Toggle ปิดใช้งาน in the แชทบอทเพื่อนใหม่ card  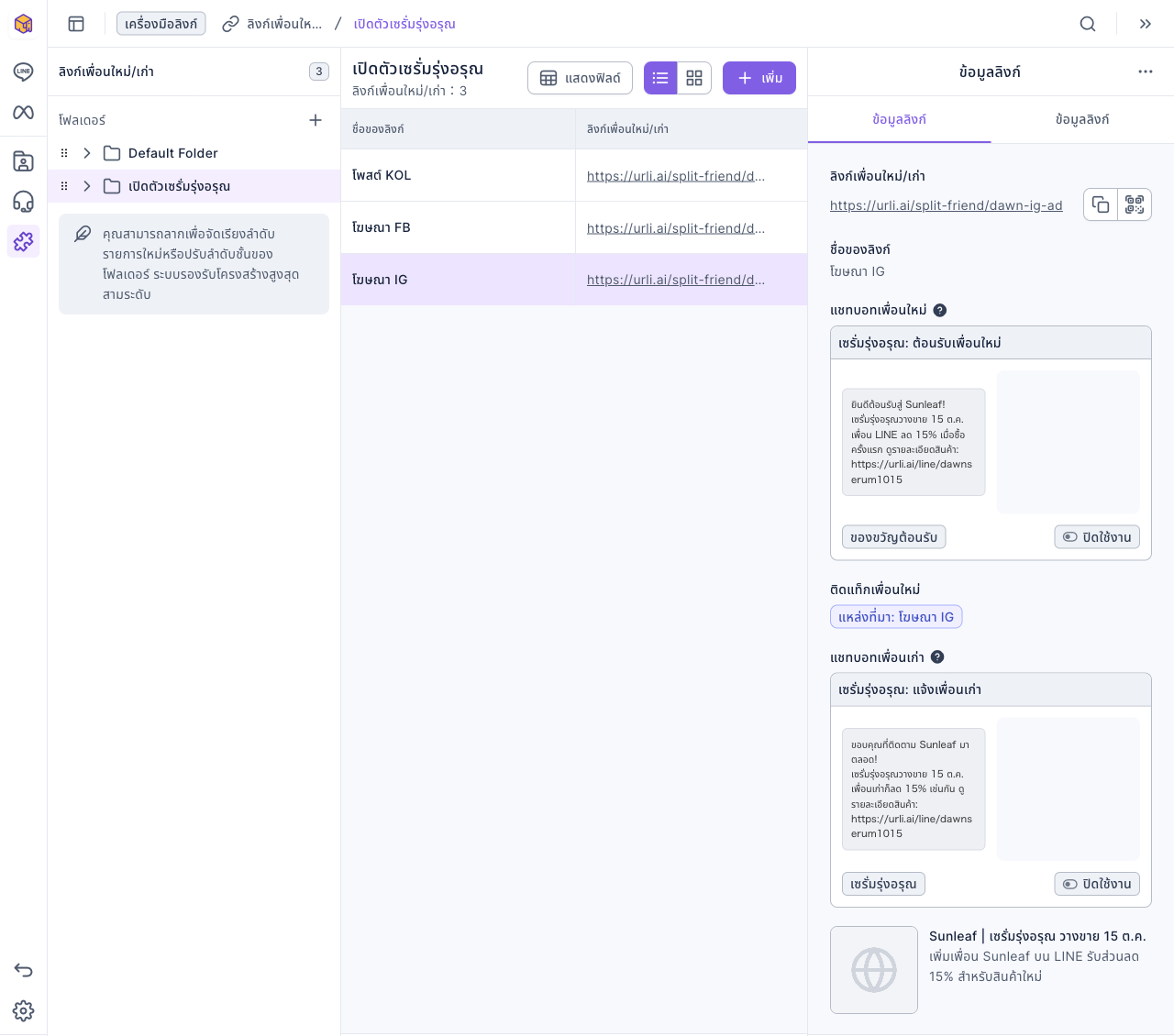pos(1097,537)
